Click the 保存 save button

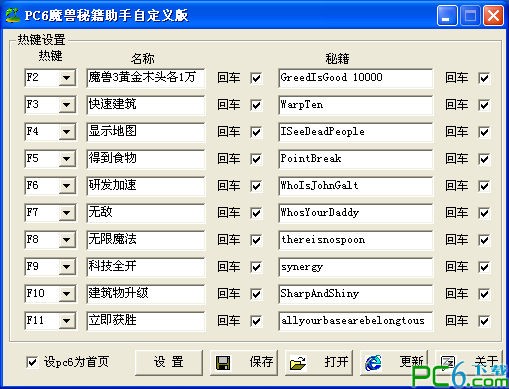(x=244, y=362)
